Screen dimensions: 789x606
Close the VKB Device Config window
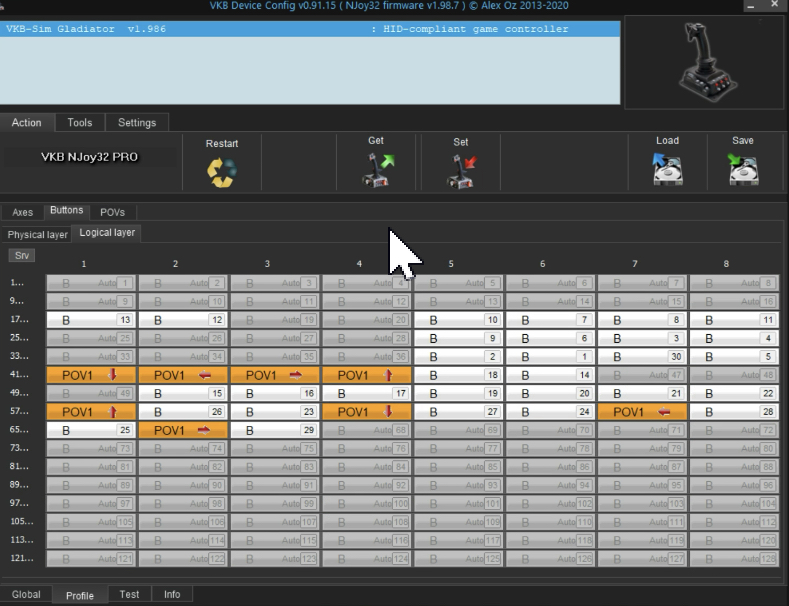pos(774,5)
